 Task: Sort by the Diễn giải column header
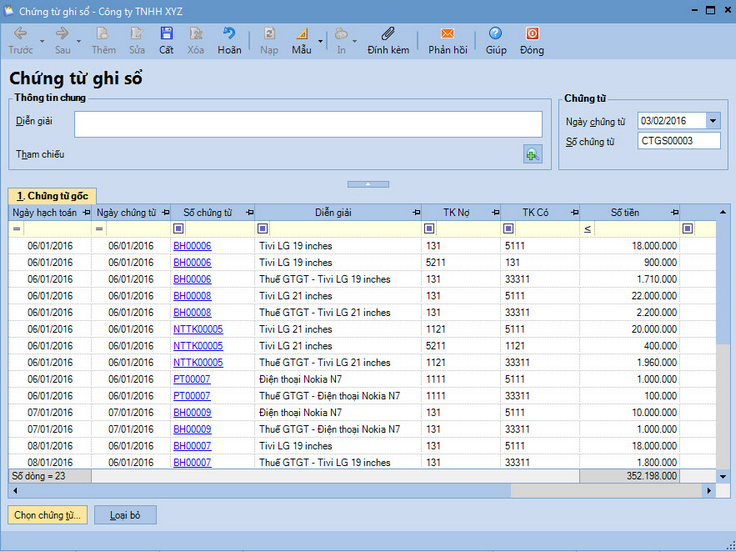333,213
